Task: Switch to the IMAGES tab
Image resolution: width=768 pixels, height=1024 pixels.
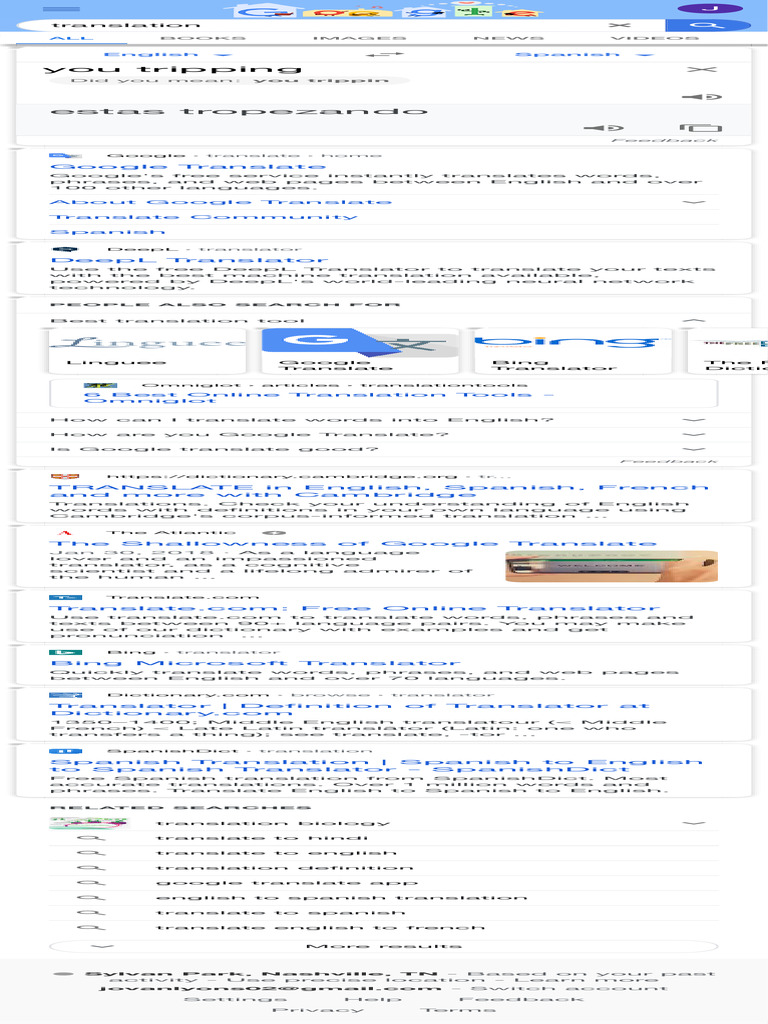Action: (x=359, y=38)
